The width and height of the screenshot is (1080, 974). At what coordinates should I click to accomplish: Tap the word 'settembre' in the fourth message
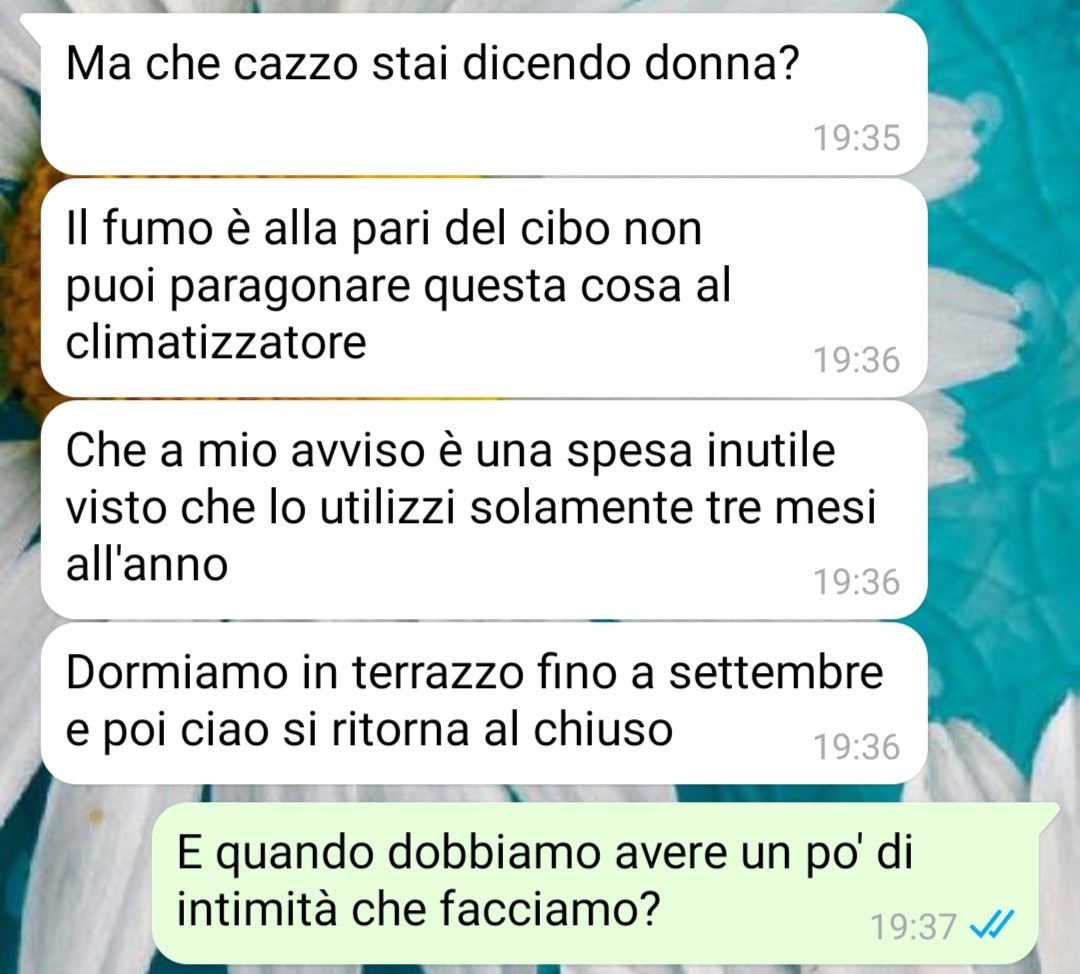[x=776, y=673]
